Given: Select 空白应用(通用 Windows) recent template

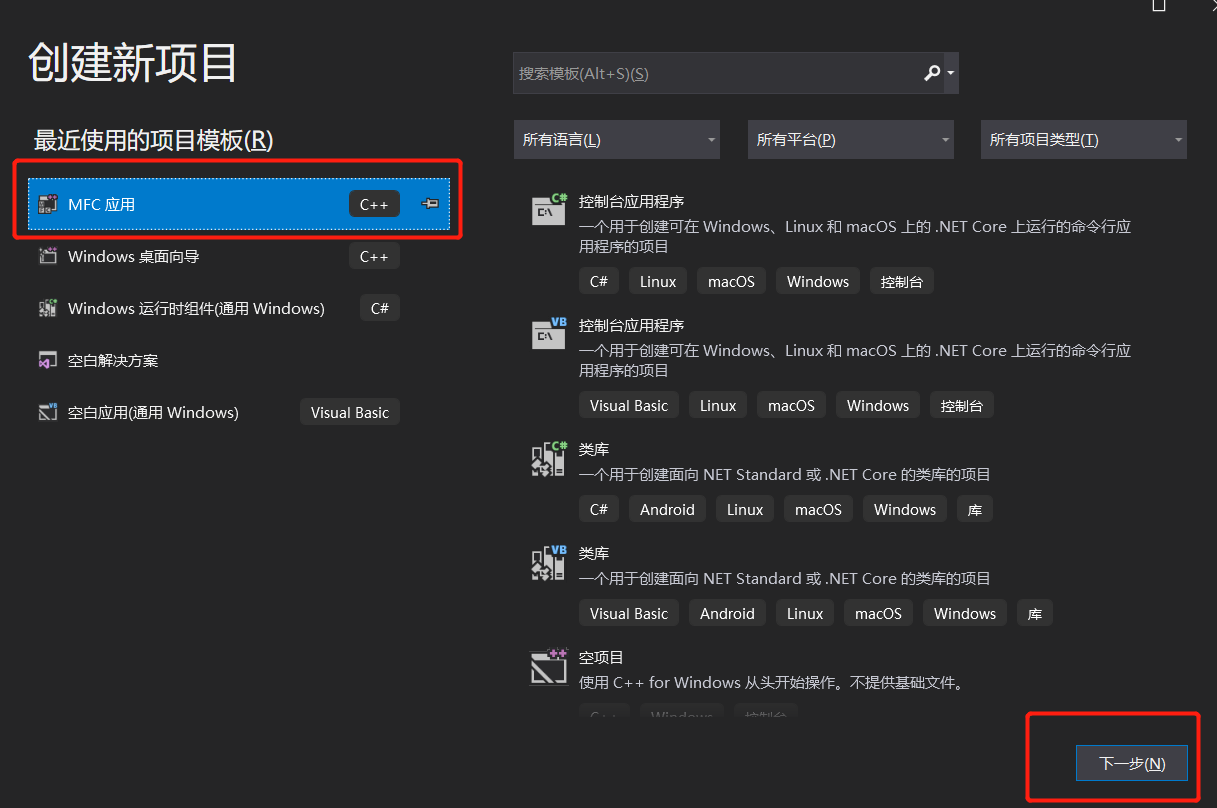Looking at the screenshot, I should (239, 412).
